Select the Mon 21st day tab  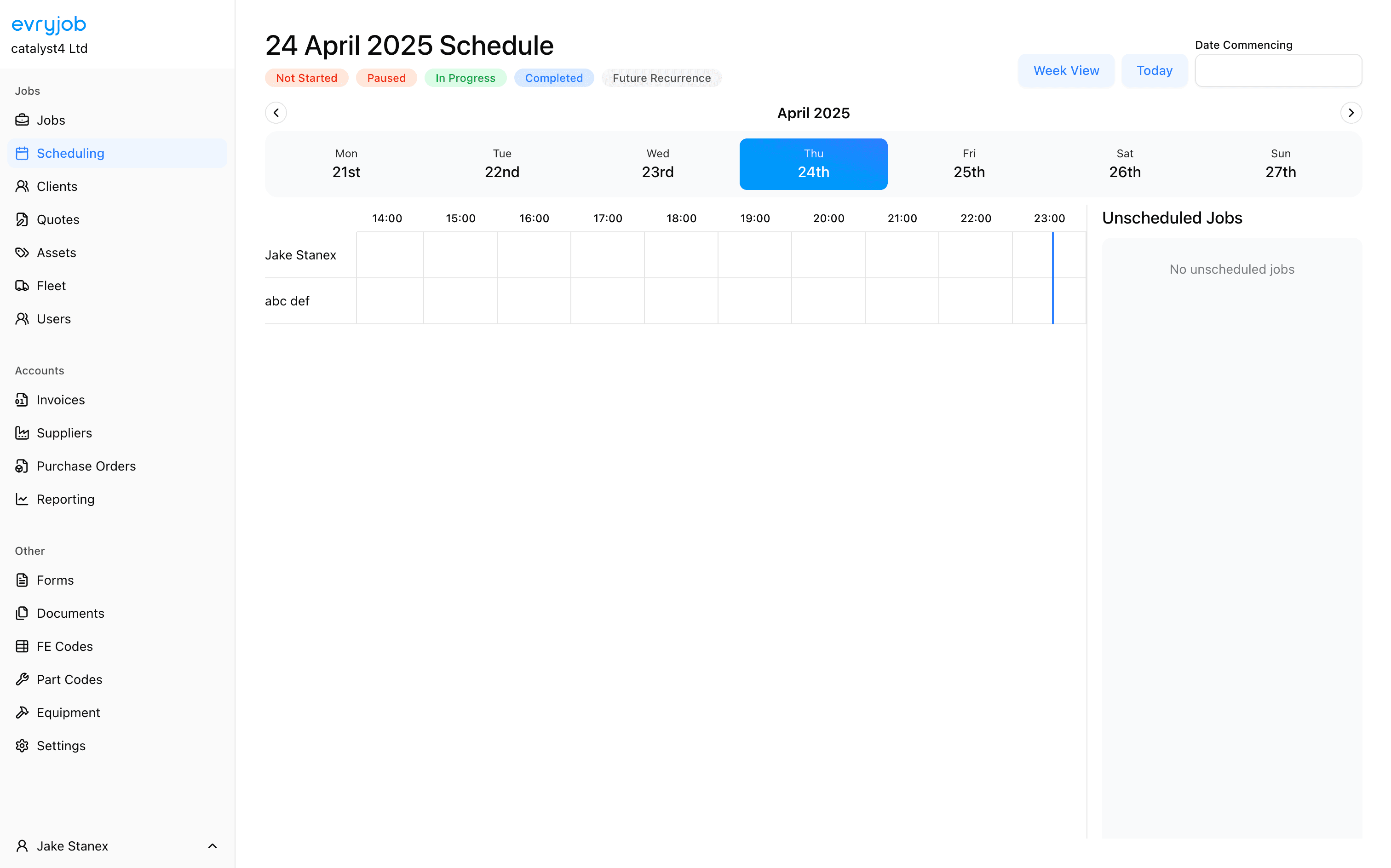(x=346, y=164)
